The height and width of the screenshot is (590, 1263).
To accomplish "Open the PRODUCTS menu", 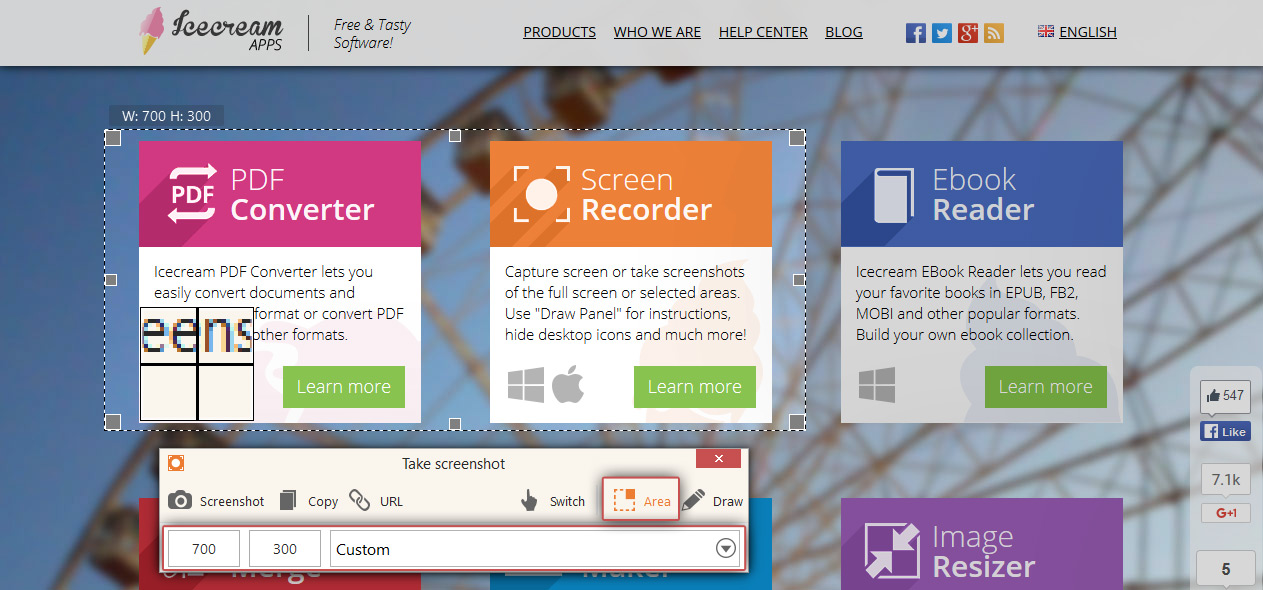I will click(560, 32).
